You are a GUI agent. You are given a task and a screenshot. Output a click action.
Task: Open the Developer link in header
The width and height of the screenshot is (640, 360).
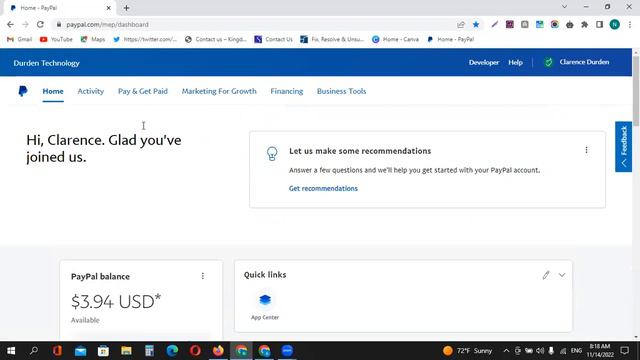pyautogui.click(x=484, y=62)
